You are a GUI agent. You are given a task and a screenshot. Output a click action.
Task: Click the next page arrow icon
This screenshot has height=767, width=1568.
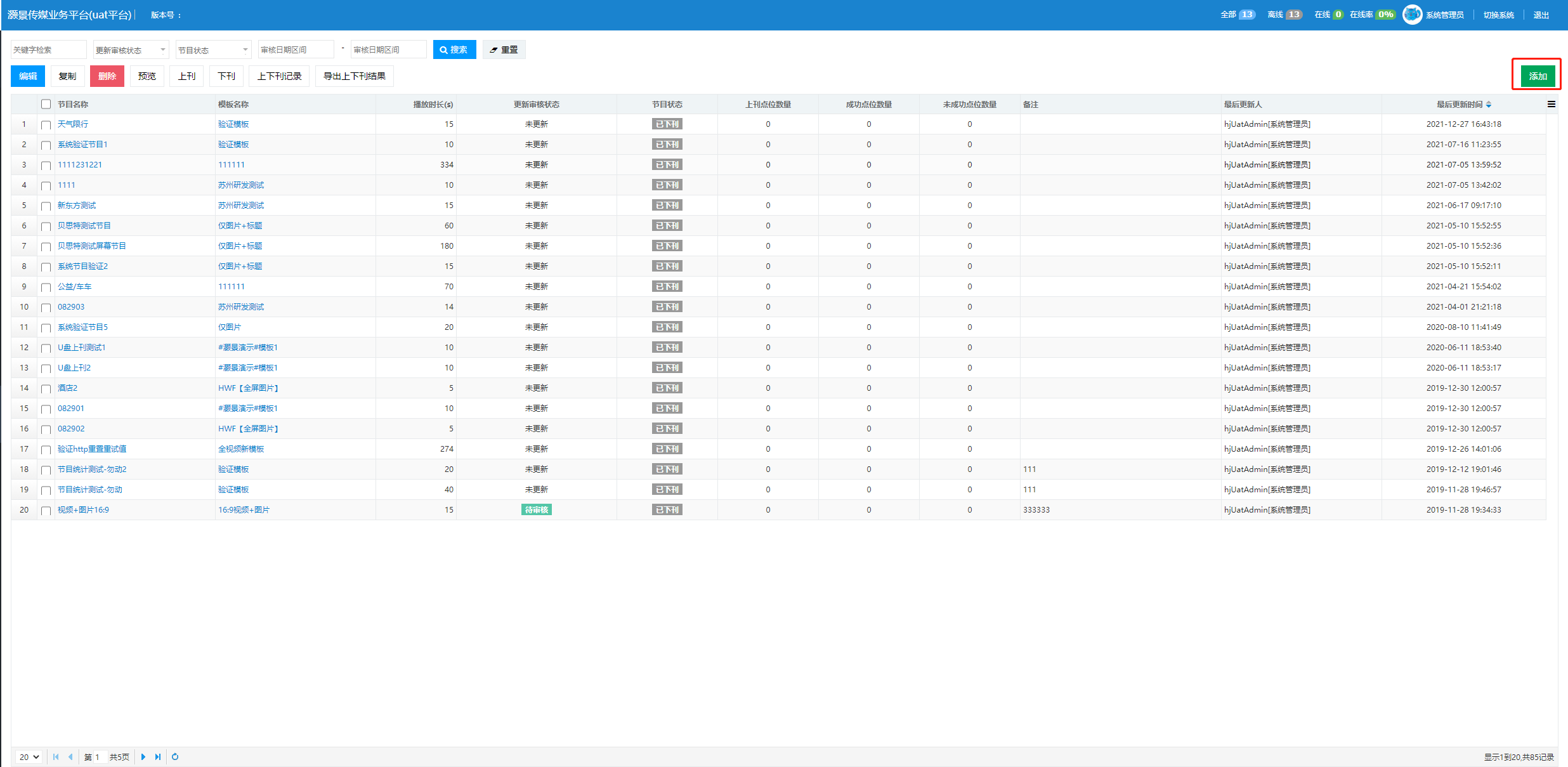pyautogui.click(x=143, y=757)
